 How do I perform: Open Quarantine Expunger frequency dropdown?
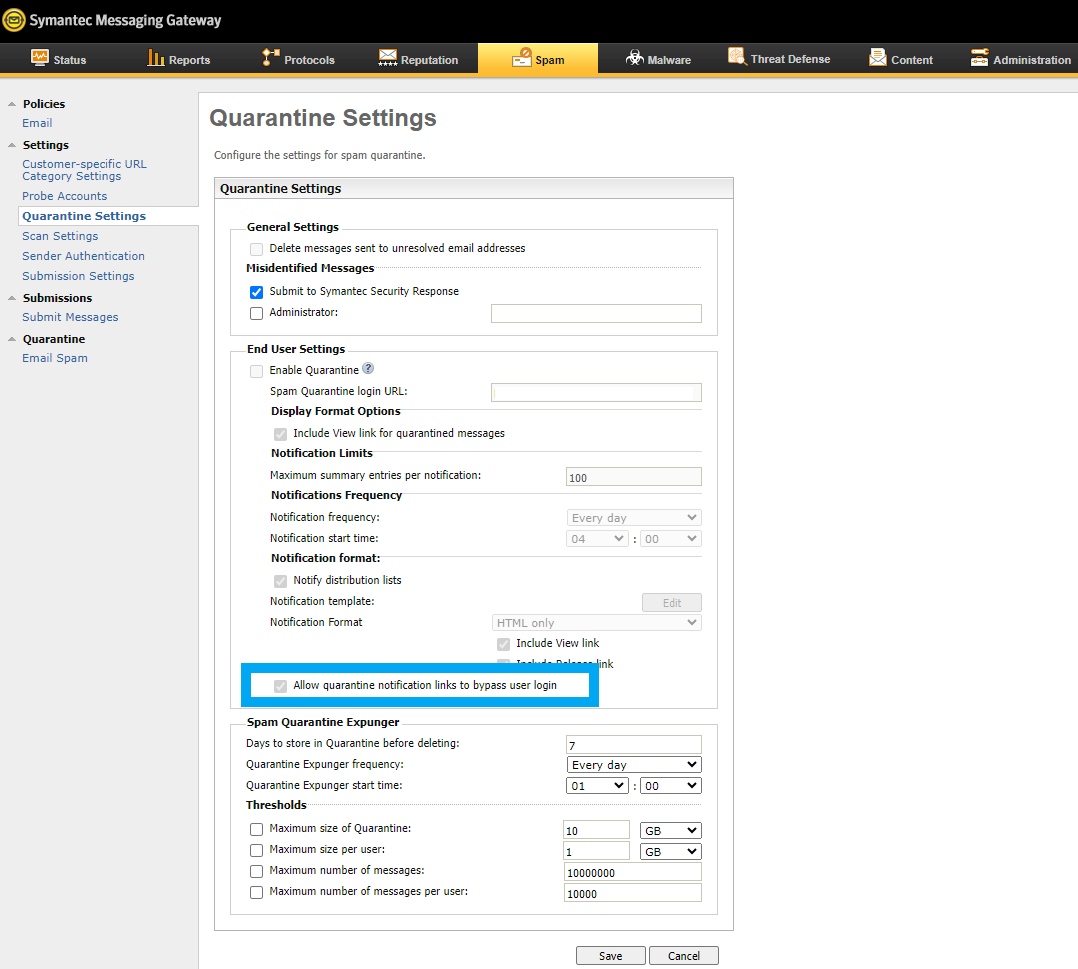[x=633, y=765]
